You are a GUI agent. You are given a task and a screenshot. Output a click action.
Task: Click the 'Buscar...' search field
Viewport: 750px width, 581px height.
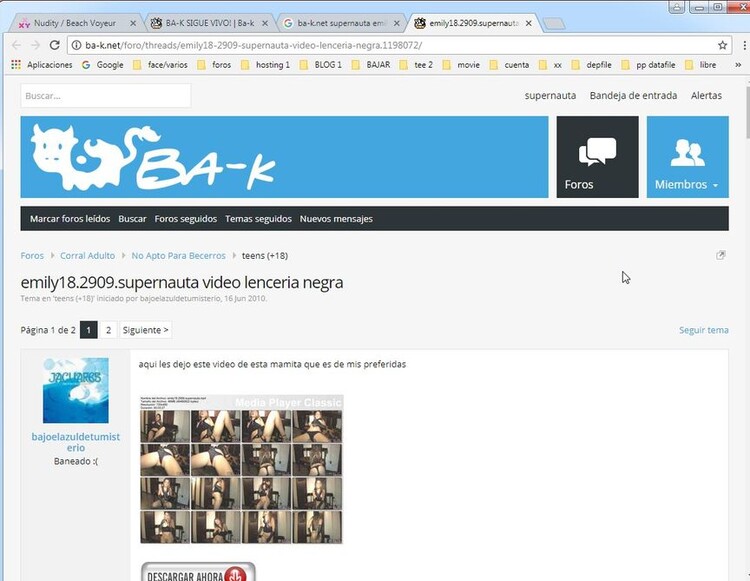[x=105, y=96]
